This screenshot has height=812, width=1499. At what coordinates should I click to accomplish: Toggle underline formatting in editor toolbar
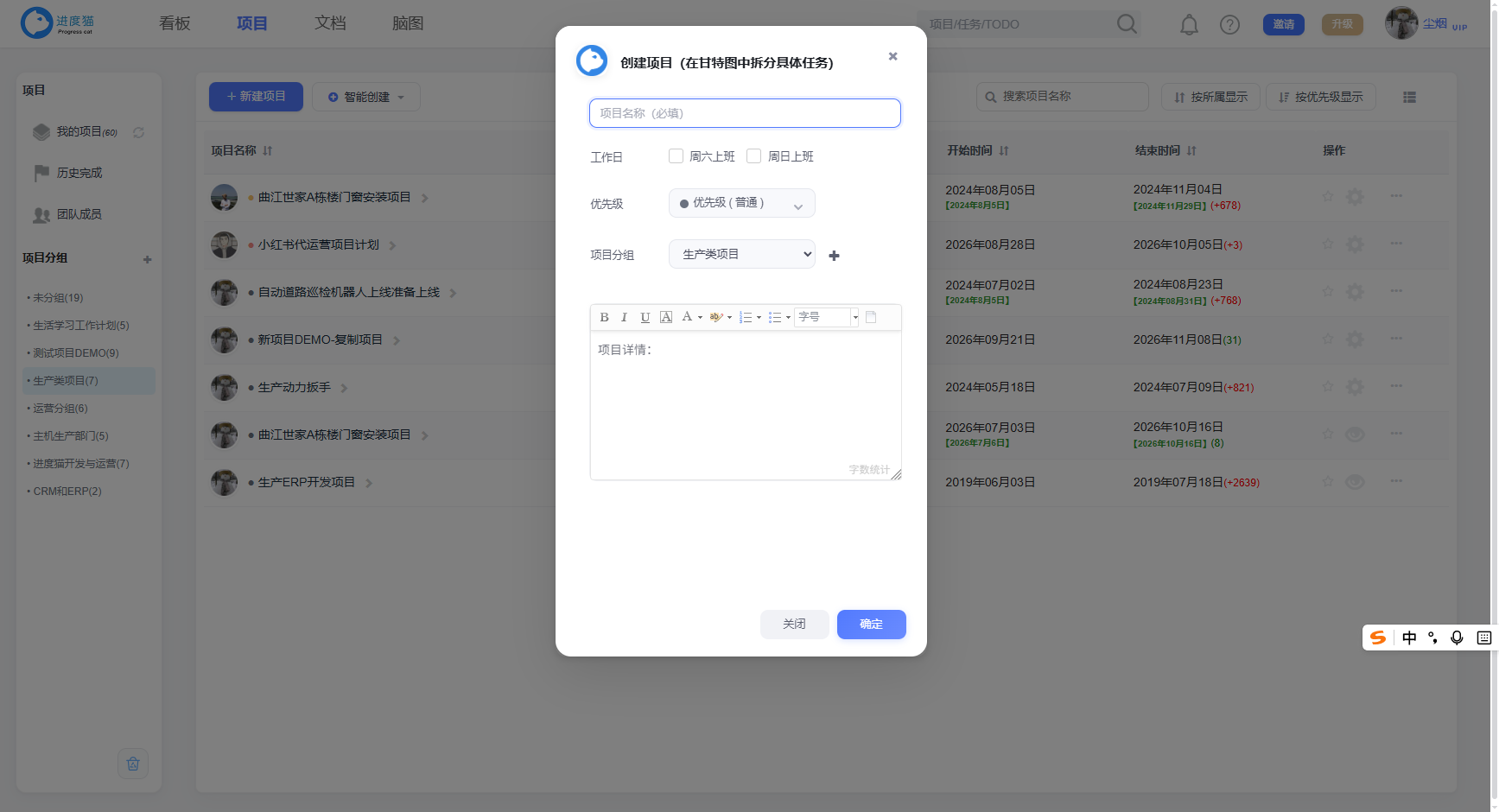pyautogui.click(x=645, y=317)
